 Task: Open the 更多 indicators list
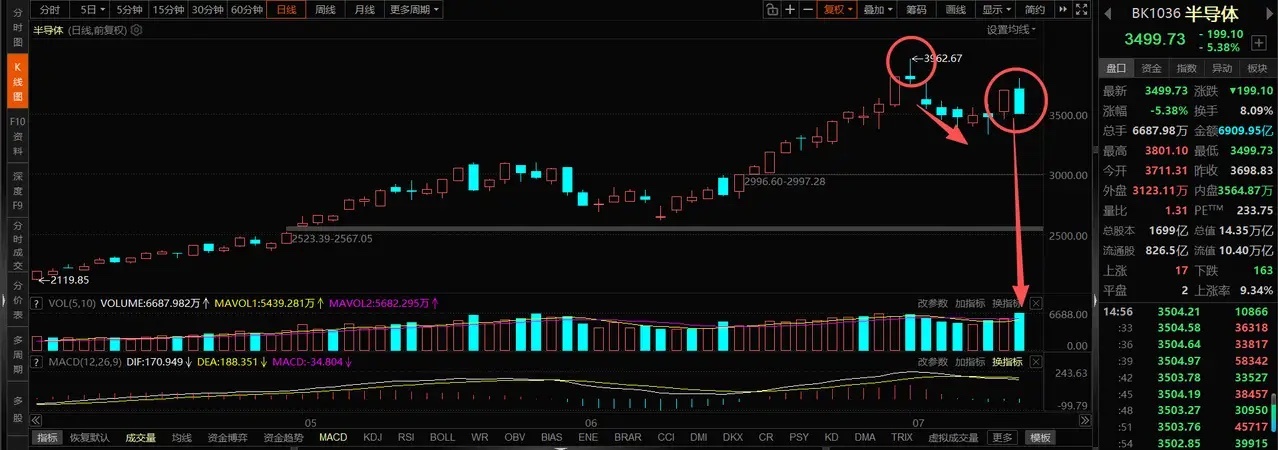pos(1001,438)
